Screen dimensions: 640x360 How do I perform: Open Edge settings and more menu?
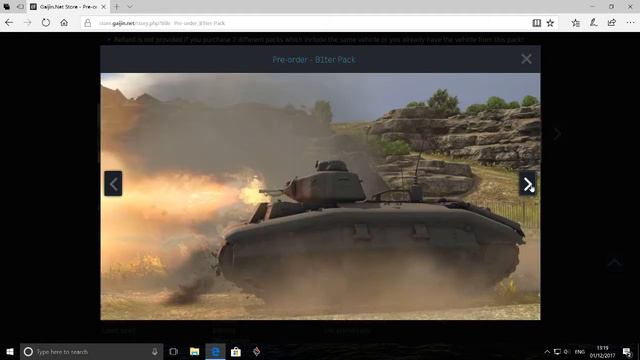(x=630, y=23)
